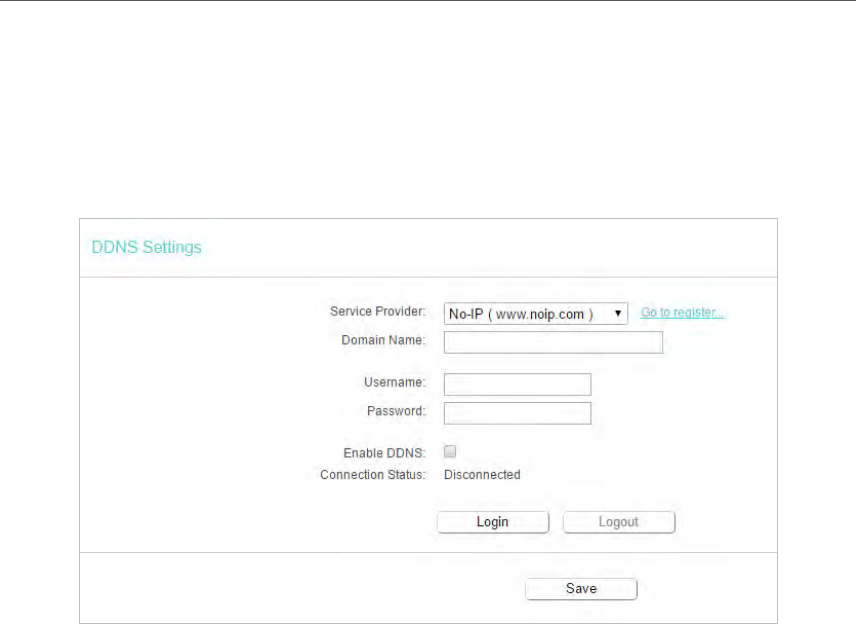The height and width of the screenshot is (624, 856).
Task: Click the Logout button
Action: pyautogui.click(x=619, y=522)
